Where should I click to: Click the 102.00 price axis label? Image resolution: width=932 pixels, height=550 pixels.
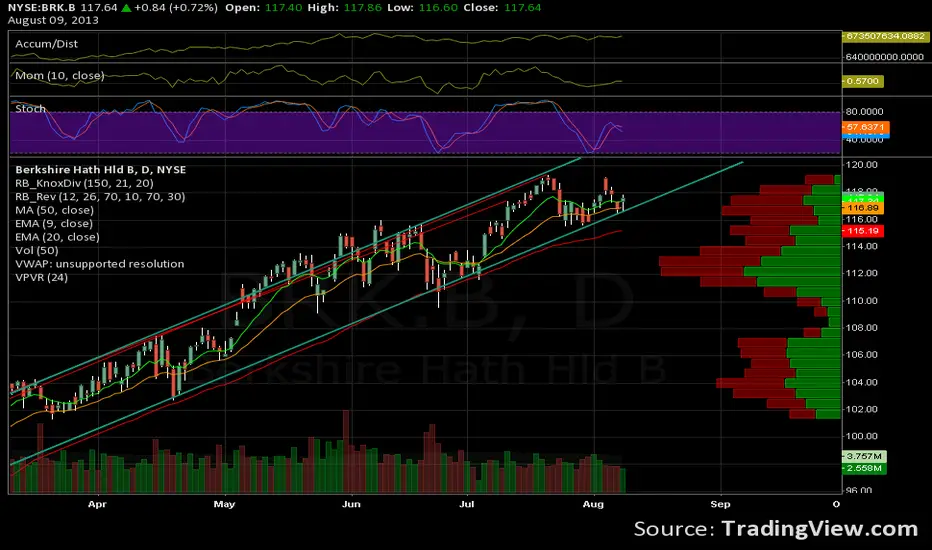tap(862, 409)
